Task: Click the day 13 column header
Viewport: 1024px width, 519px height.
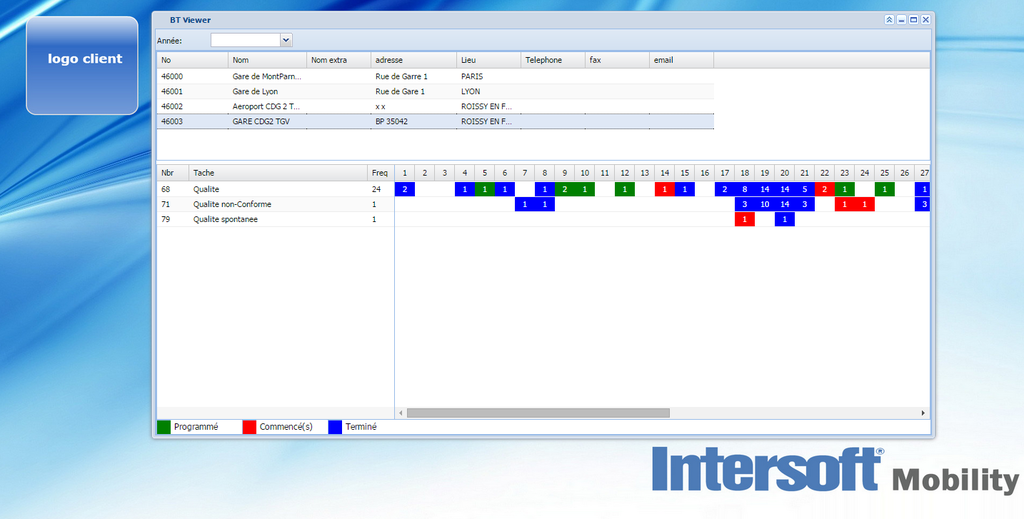Action: click(x=644, y=173)
